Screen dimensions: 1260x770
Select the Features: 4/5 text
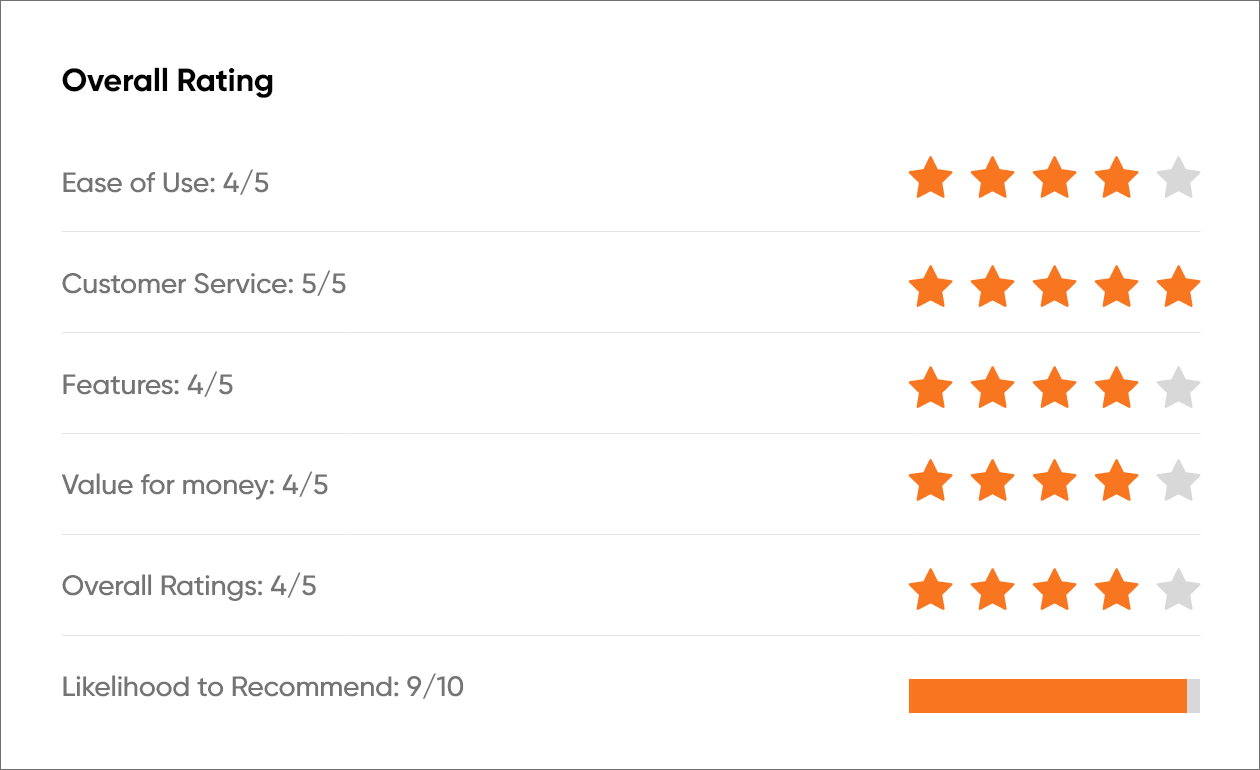point(147,385)
